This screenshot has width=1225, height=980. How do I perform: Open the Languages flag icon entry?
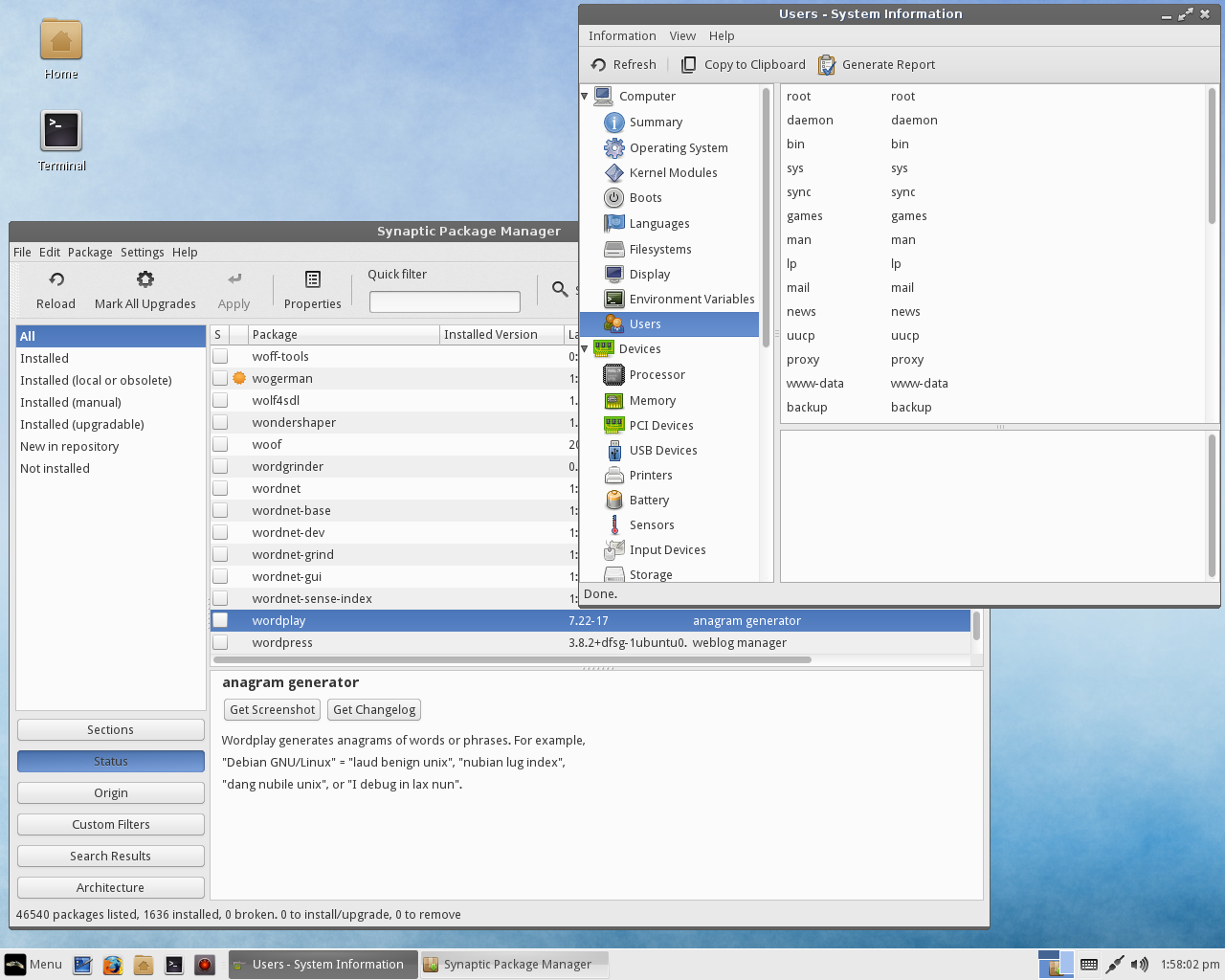[x=614, y=224]
